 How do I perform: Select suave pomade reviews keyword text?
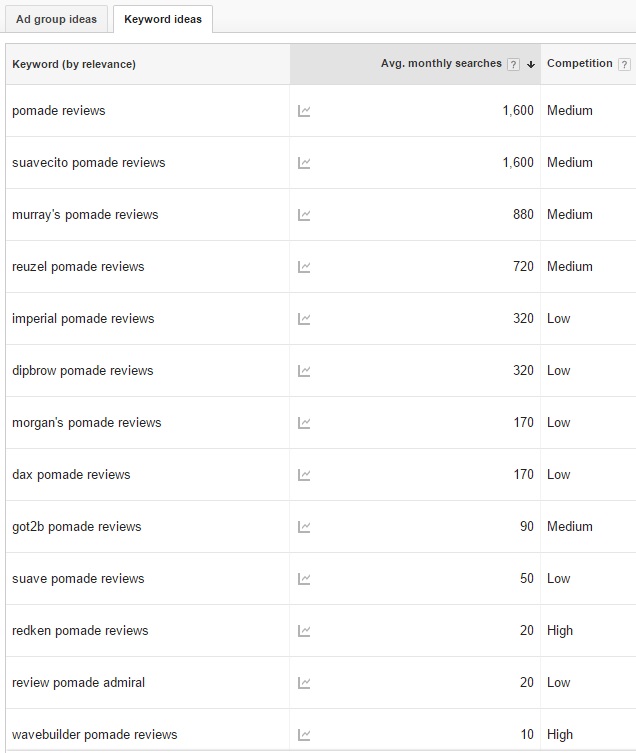coord(78,579)
